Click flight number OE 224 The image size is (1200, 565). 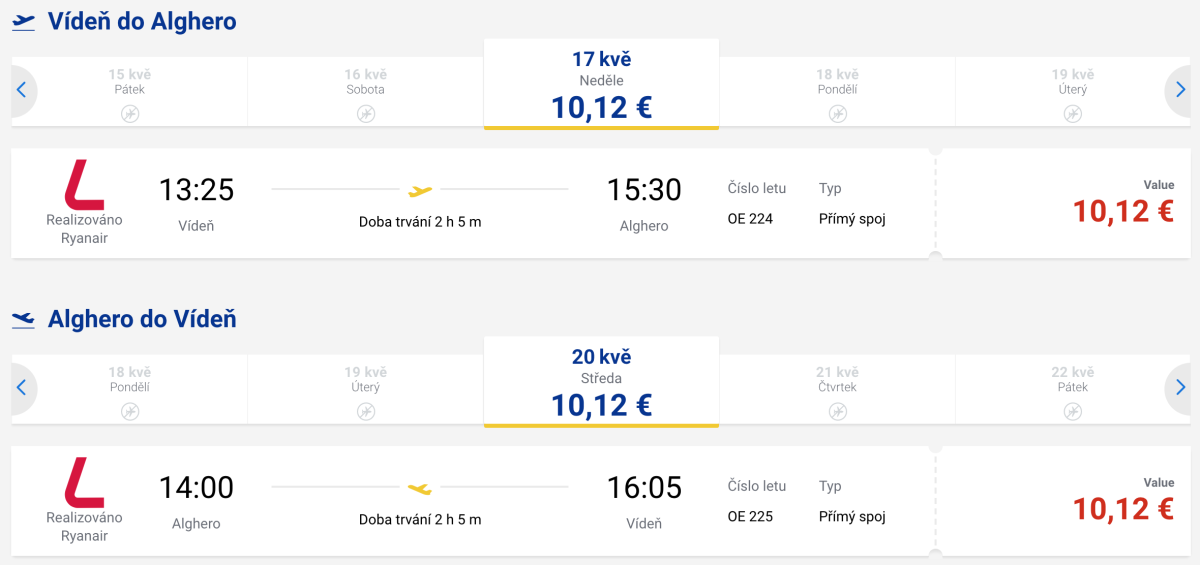pyautogui.click(x=750, y=219)
